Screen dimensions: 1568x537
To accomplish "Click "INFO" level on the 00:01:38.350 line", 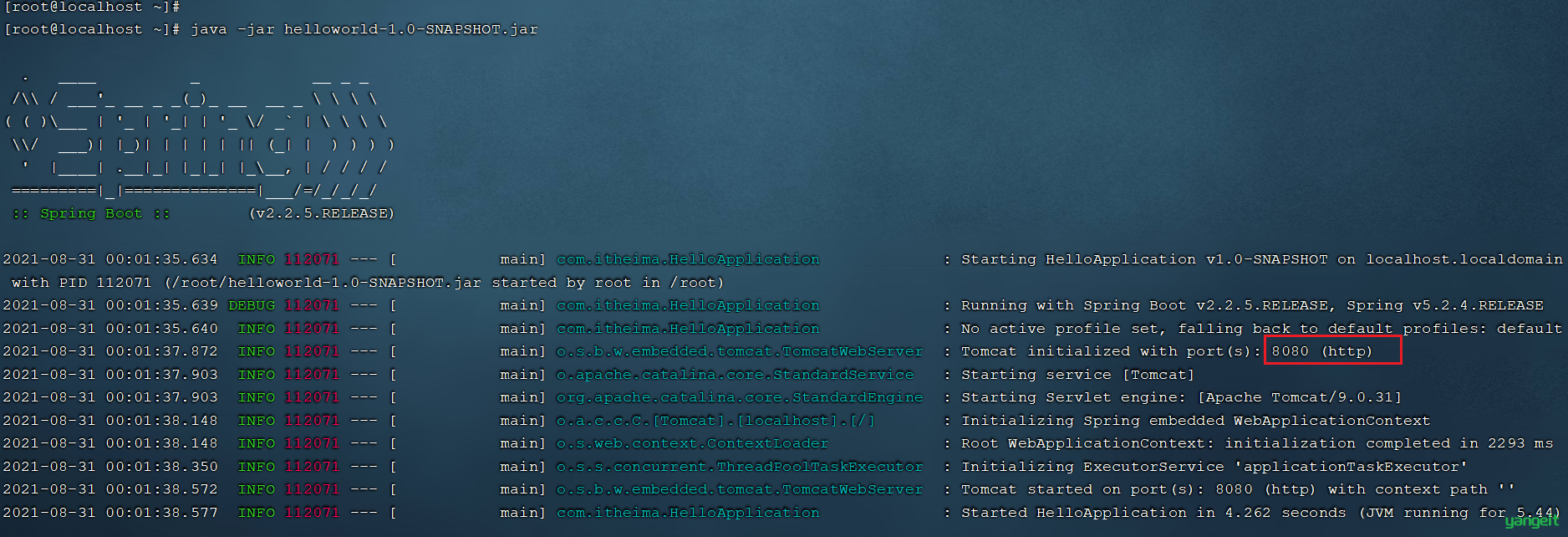I will (x=257, y=467).
